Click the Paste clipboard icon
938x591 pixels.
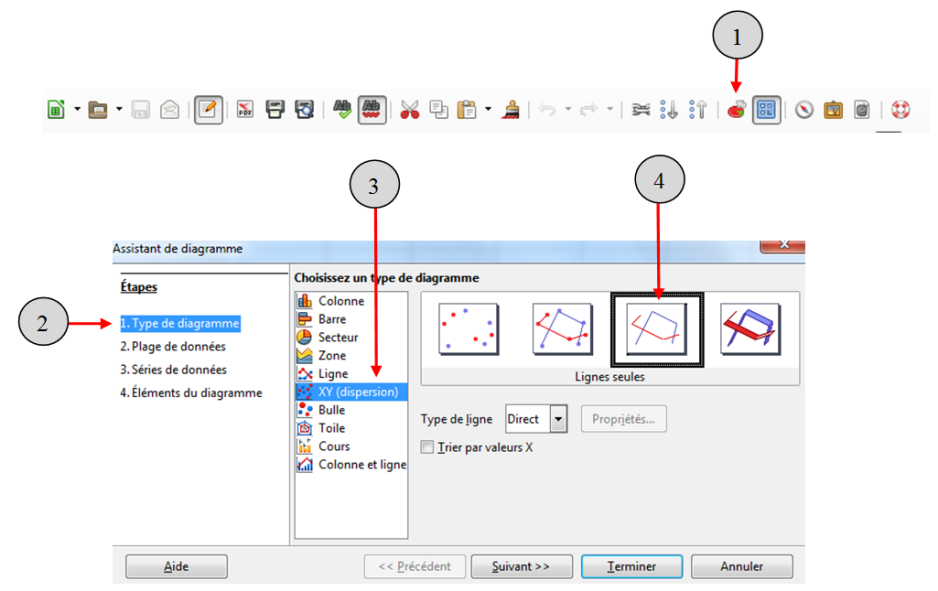click(x=467, y=109)
